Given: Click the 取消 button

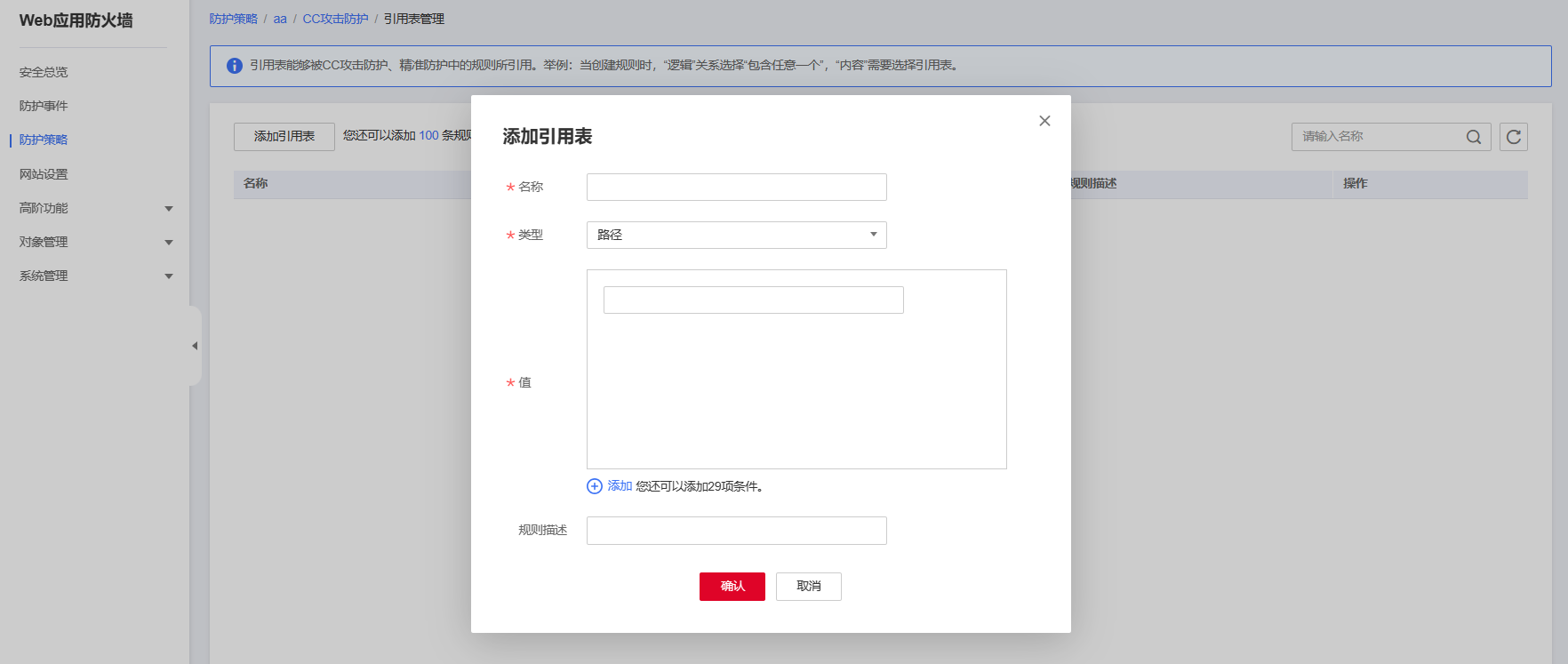Looking at the screenshot, I should pyautogui.click(x=809, y=587).
